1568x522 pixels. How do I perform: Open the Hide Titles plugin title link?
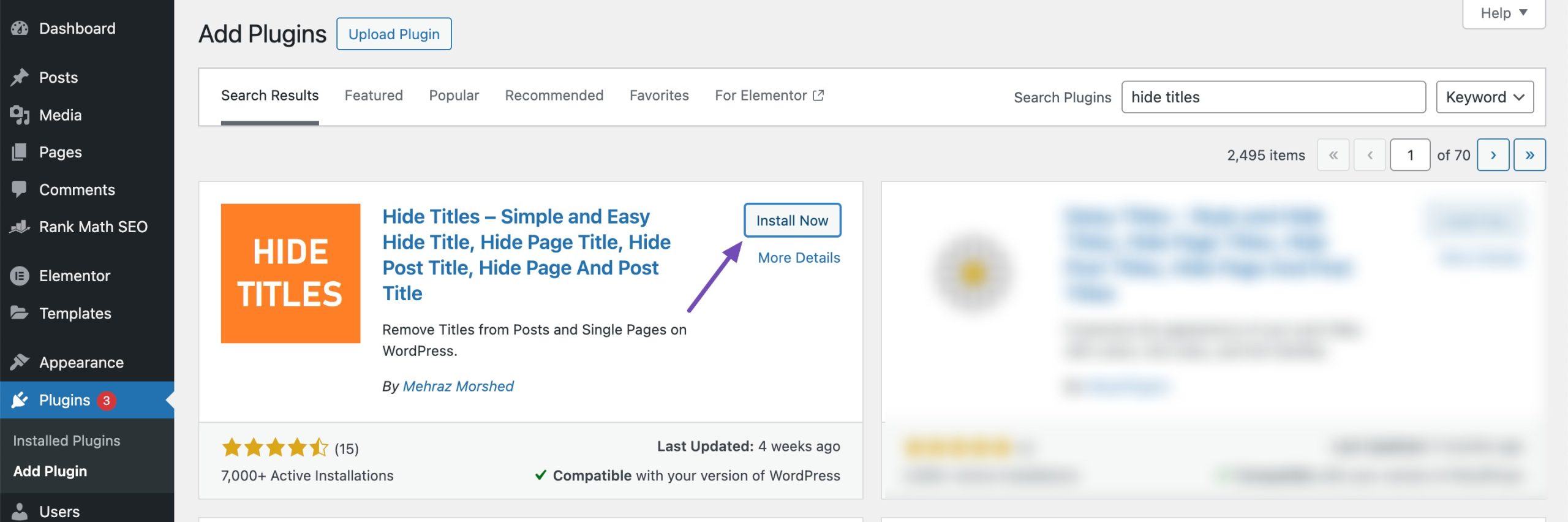(x=527, y=255)
